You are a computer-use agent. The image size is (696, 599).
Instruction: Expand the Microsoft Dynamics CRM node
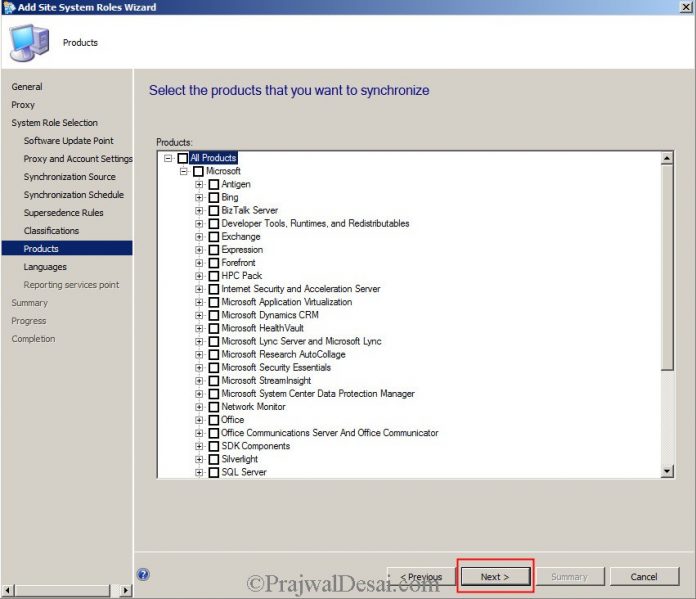tap(199, 315)
